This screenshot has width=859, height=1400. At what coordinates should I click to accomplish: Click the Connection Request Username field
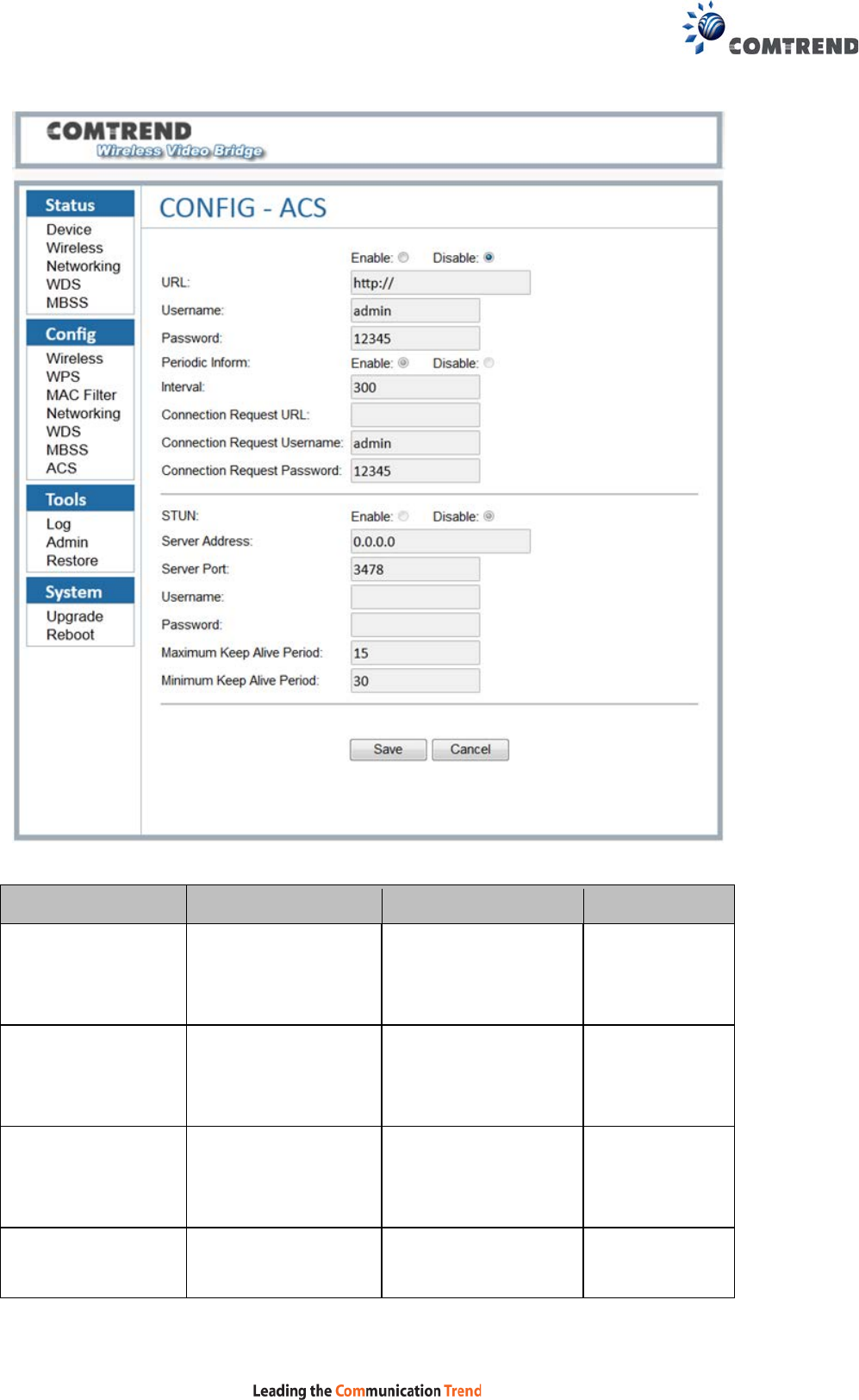(x=415, y=443)
